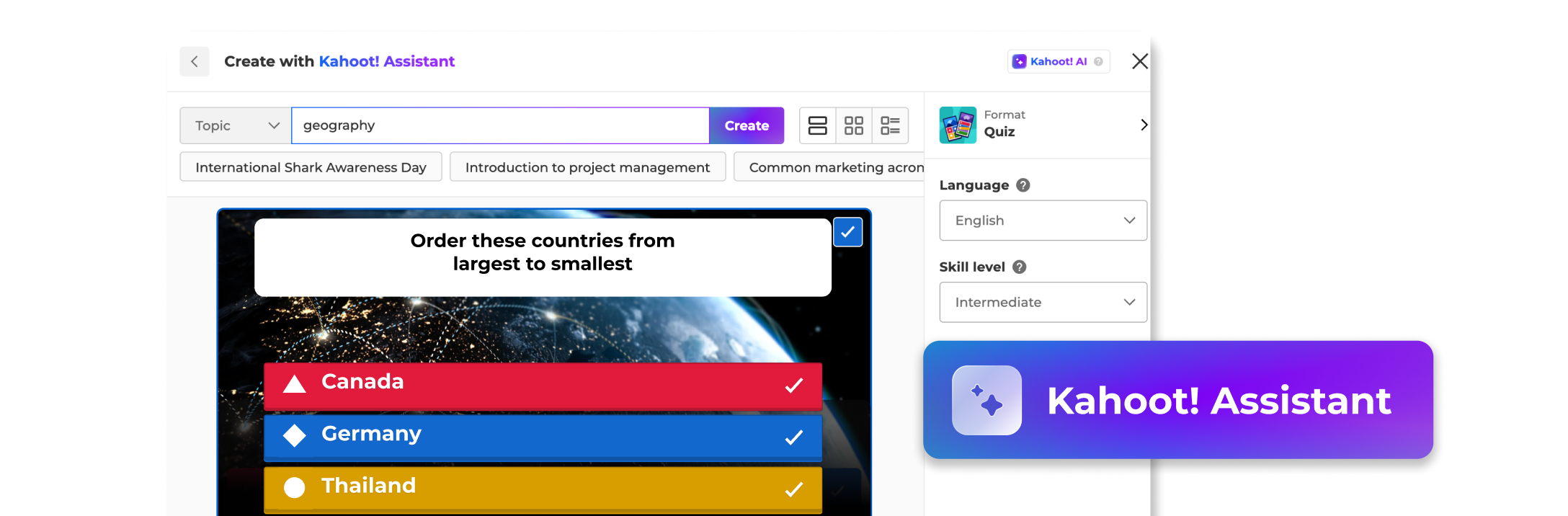The width and height of the screenshot is (1568, 516).
Task: Expand the Format Quiz chevron
Action: coord(1144,125)
